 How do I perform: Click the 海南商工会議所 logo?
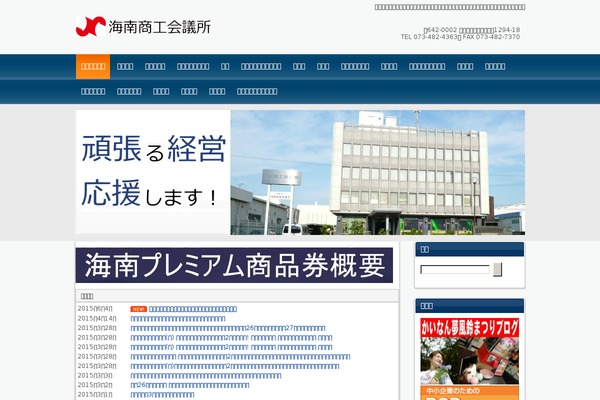[x=143, y=26]
